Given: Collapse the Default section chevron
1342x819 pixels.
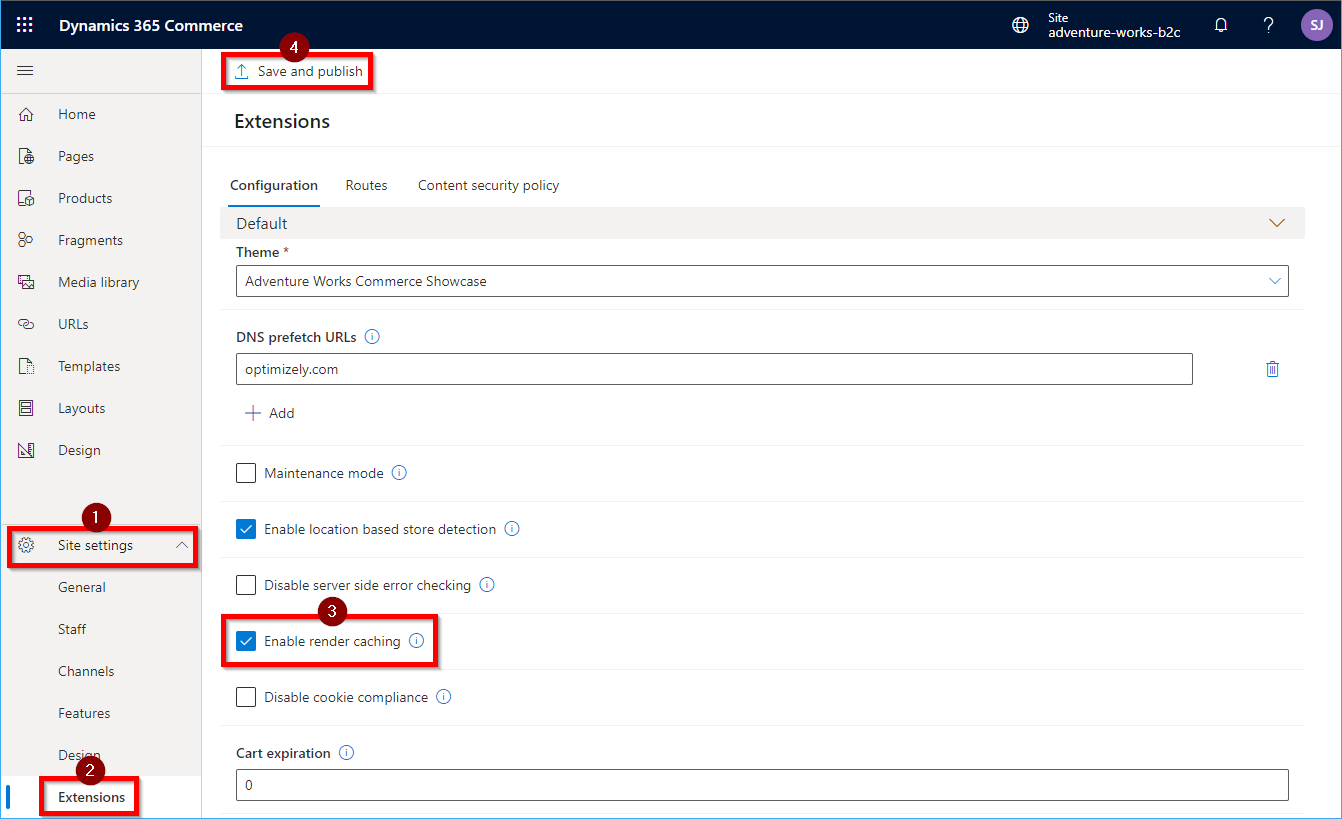Looking at the screenshot, I should tap(1276, 223).
